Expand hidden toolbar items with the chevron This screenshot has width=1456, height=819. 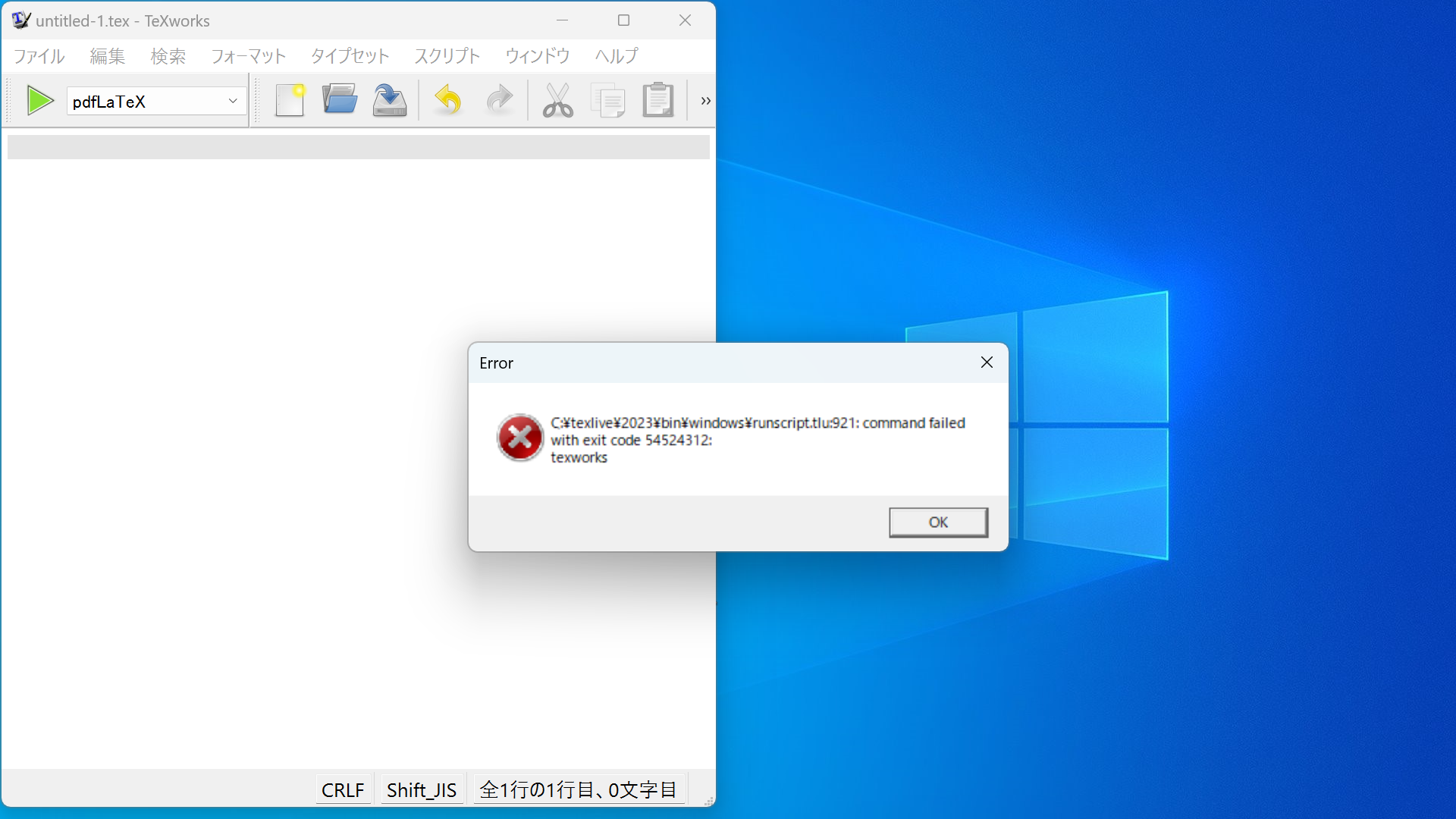(705, 101)
